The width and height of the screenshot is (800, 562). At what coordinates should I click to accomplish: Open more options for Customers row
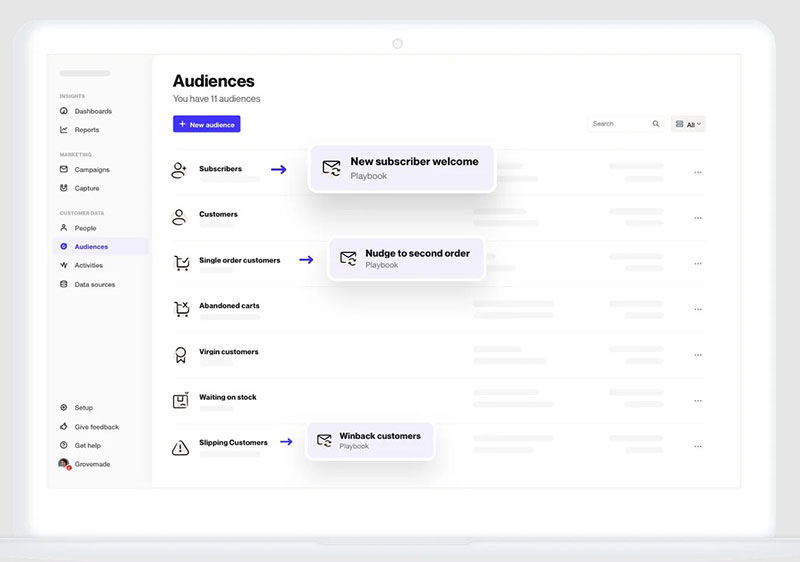(698, 218)
